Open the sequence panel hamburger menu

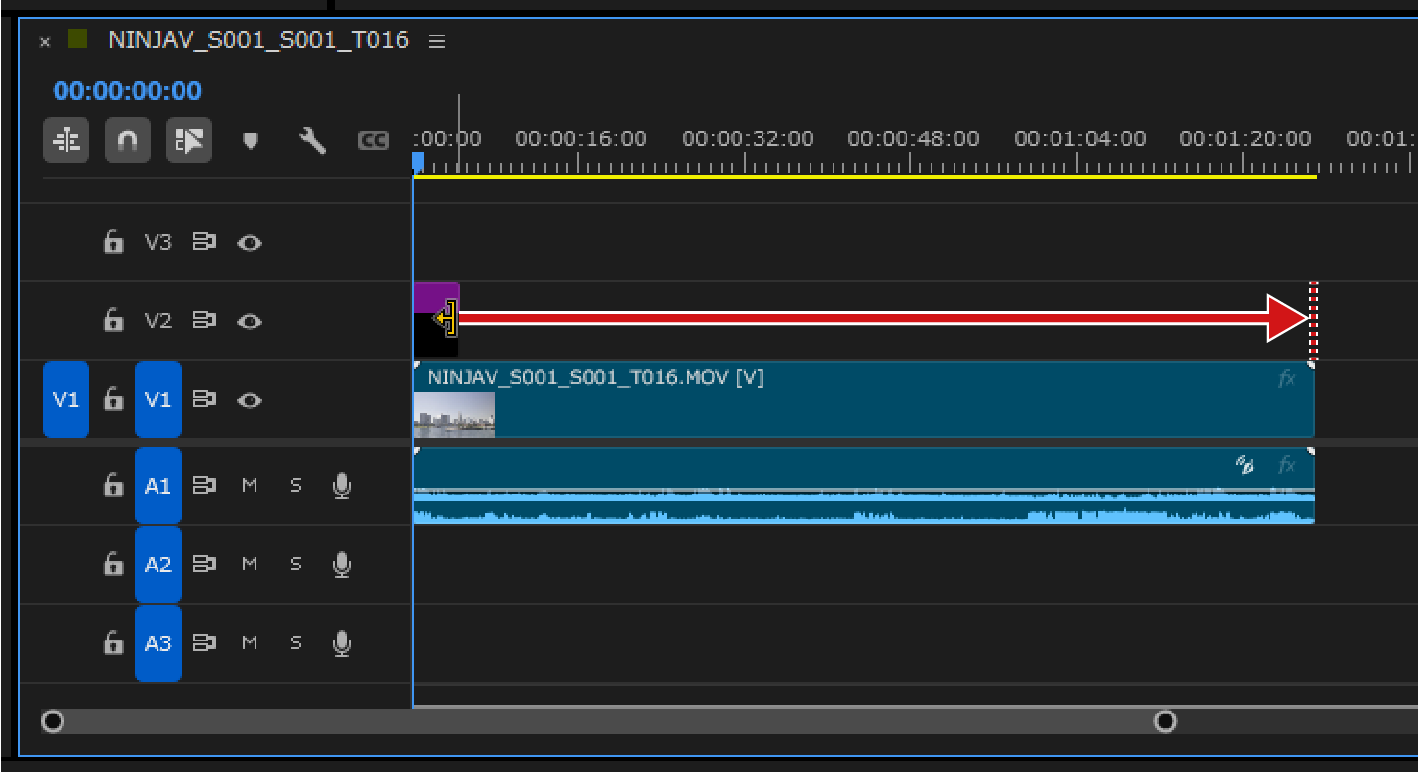pos(436,41)
